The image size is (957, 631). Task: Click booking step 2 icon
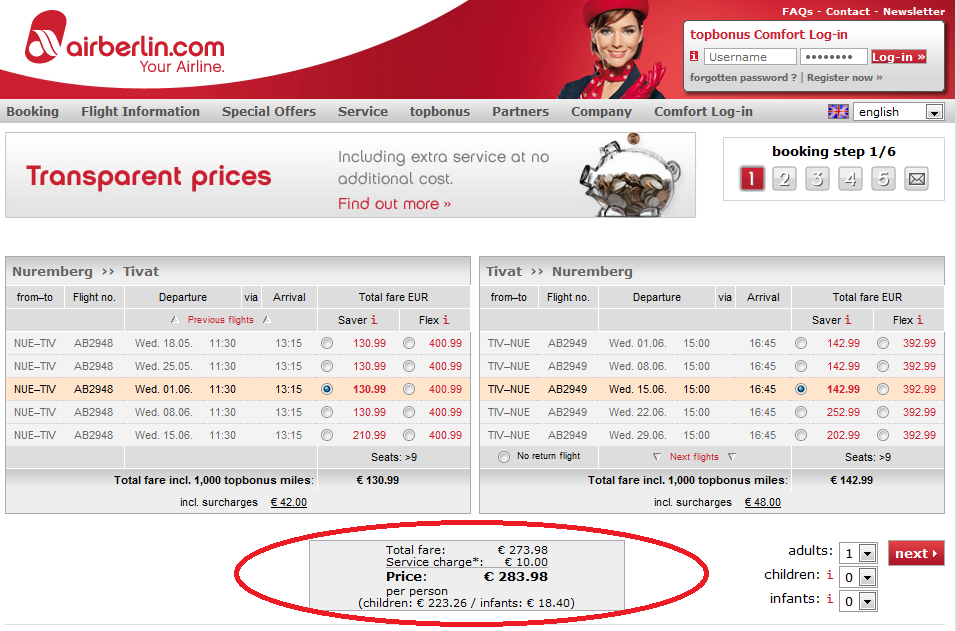point(785,179)
